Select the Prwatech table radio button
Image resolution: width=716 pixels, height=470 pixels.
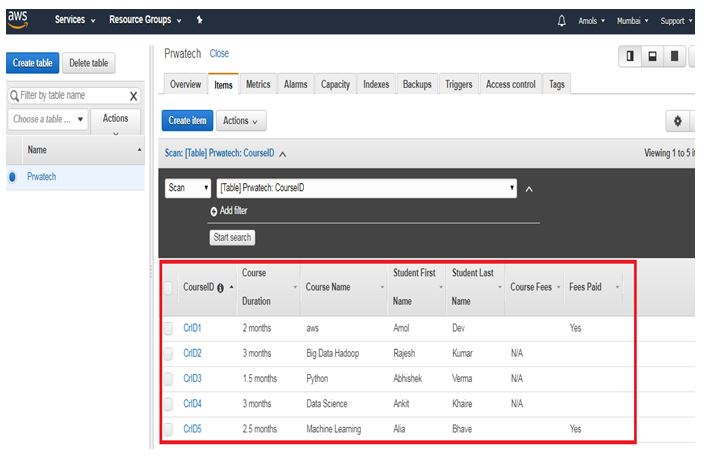click(x=12, y=177)
